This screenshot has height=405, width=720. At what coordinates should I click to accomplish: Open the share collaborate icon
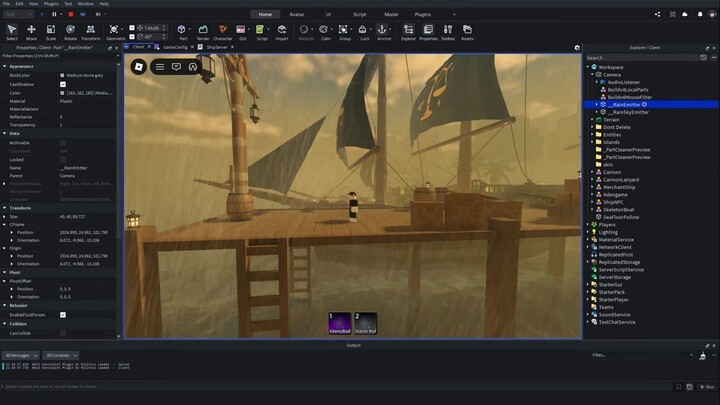point(658,14)
